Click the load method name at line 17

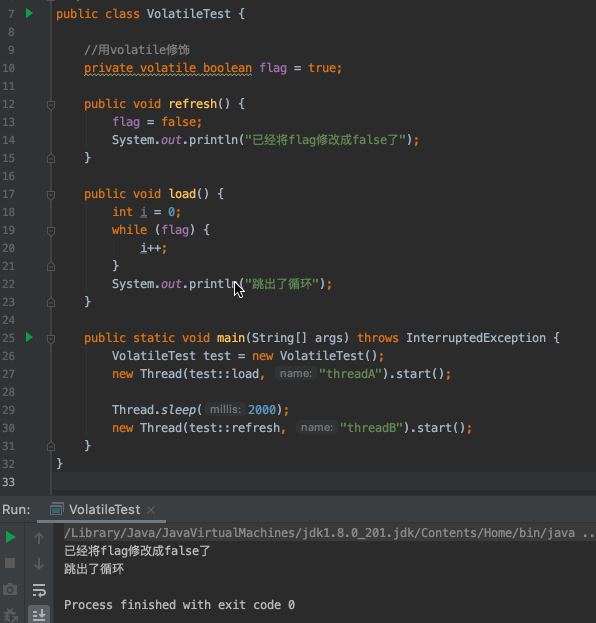coord(182,194)
